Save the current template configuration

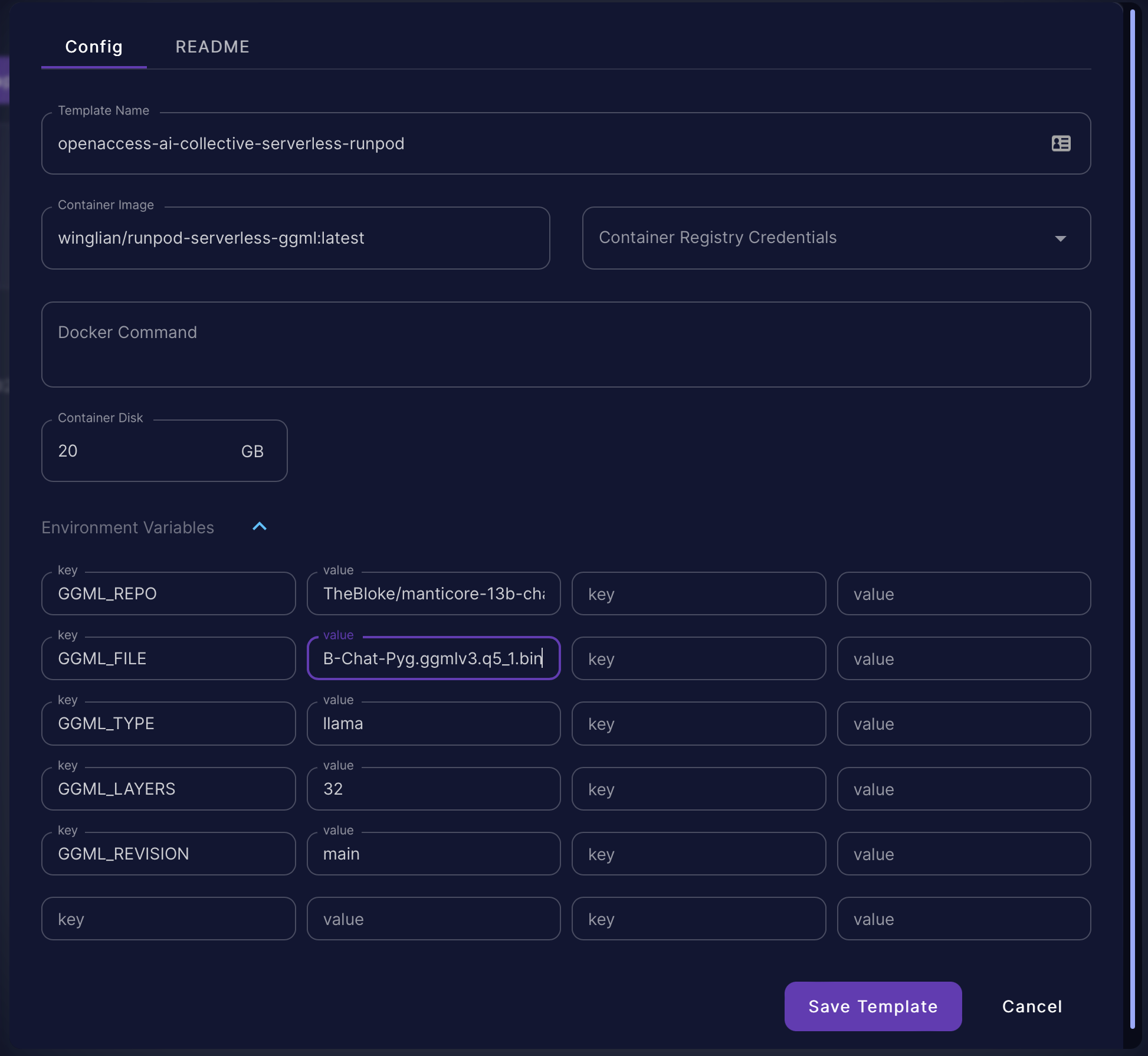tap(873, 1005)
